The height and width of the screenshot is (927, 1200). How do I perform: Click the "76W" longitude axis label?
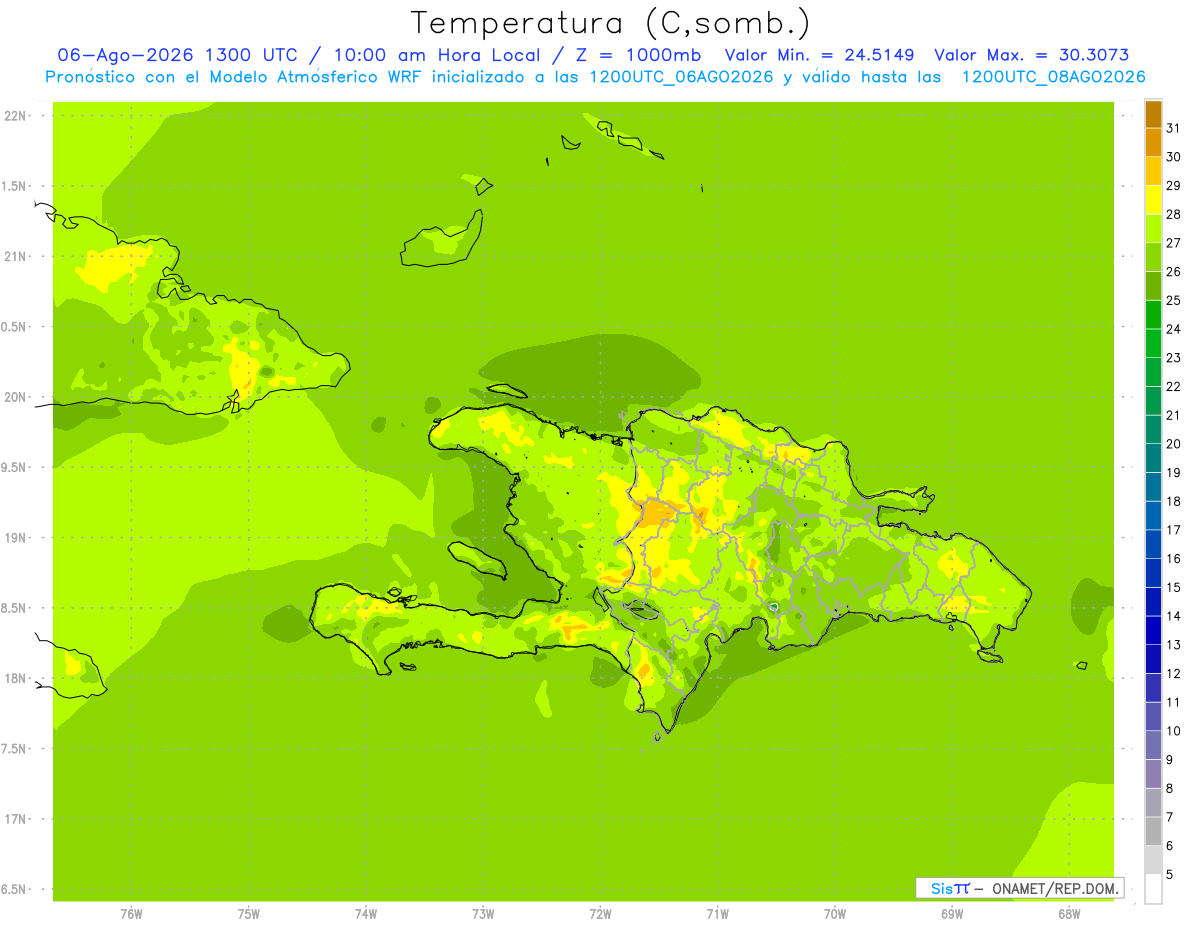coord(131,914)
